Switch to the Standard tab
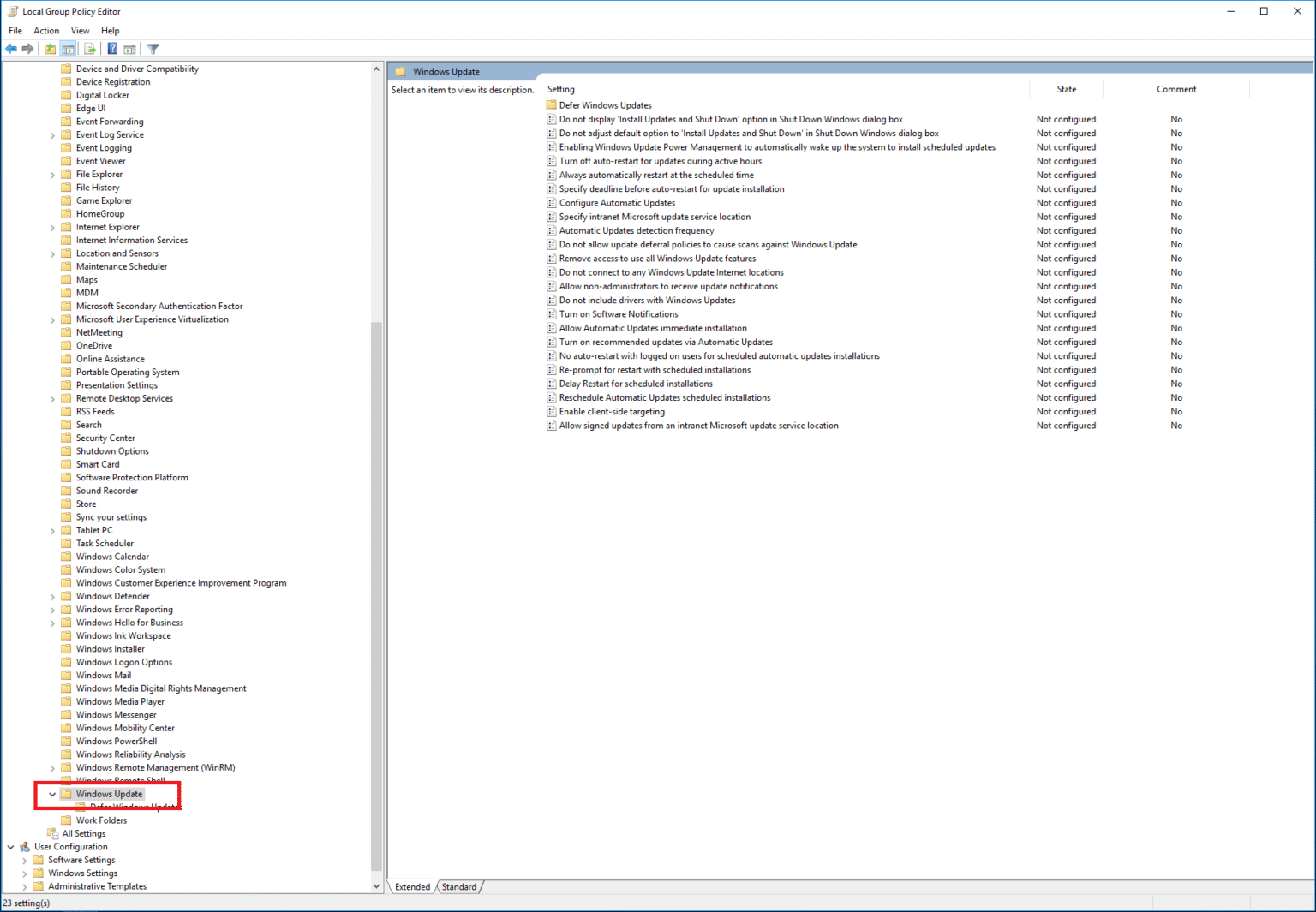This screenshot has width=1316, height=912. (x=459, y=886)
